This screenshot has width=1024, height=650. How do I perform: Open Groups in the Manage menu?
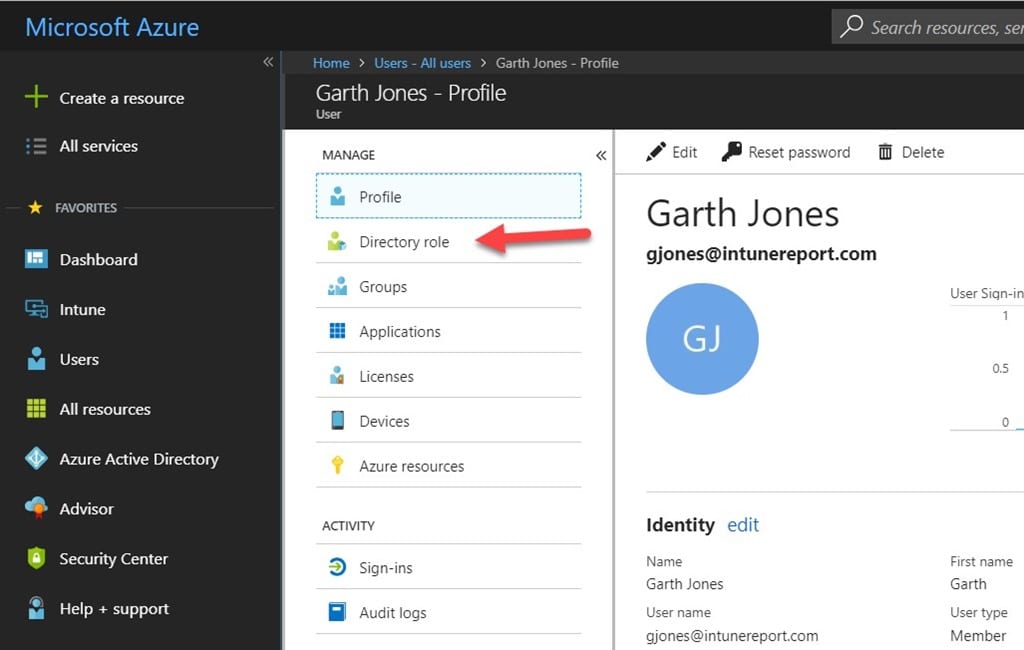click(x=448, y=286)
